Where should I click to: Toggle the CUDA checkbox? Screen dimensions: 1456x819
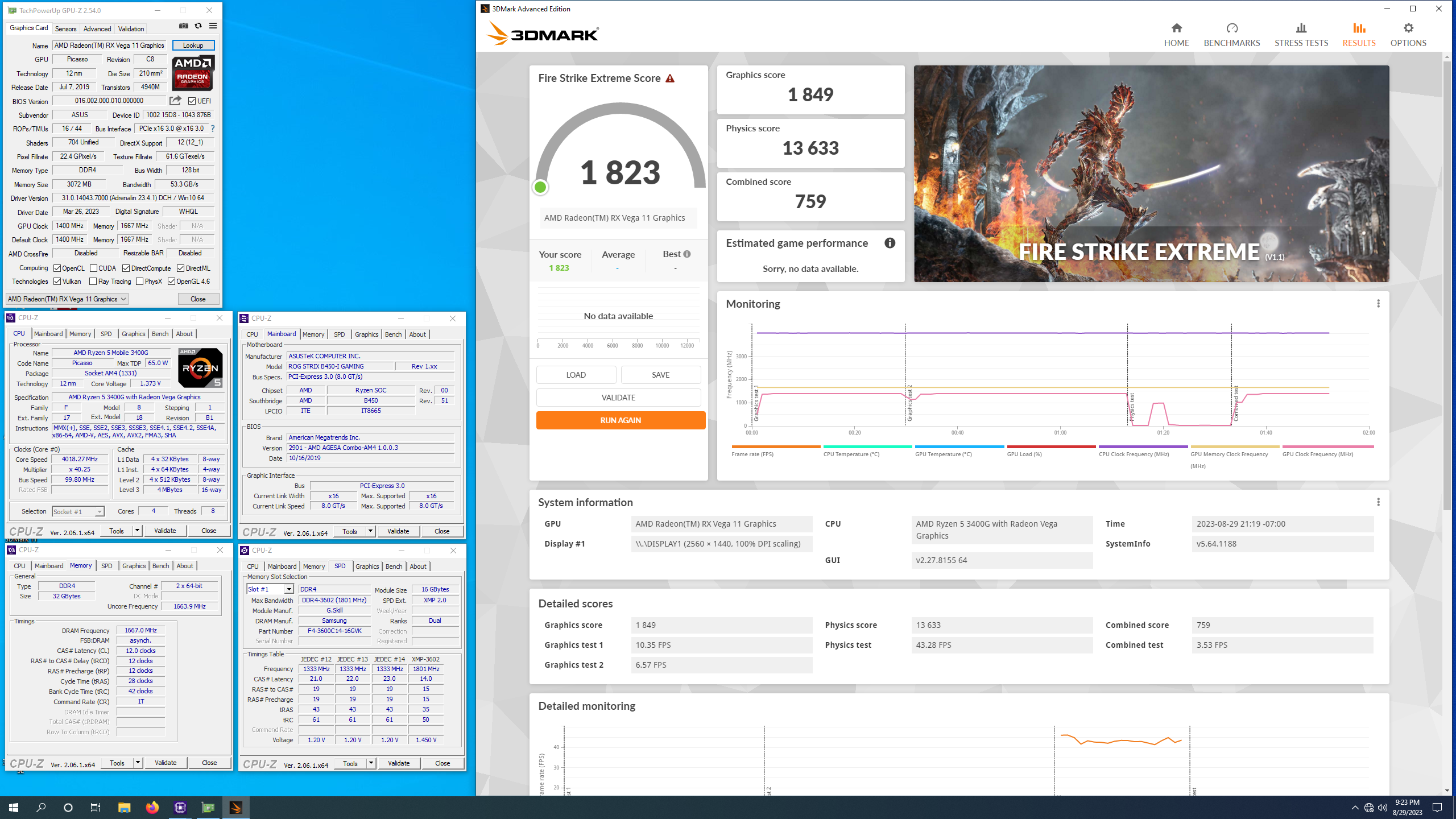(93, 268)
